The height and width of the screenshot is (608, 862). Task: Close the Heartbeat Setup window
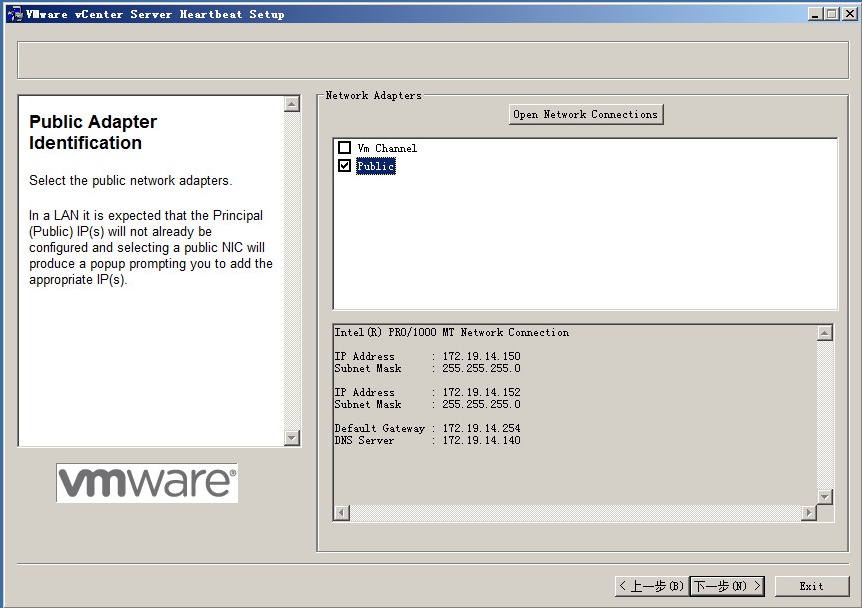pyautogui.click(x=850, y=14)
